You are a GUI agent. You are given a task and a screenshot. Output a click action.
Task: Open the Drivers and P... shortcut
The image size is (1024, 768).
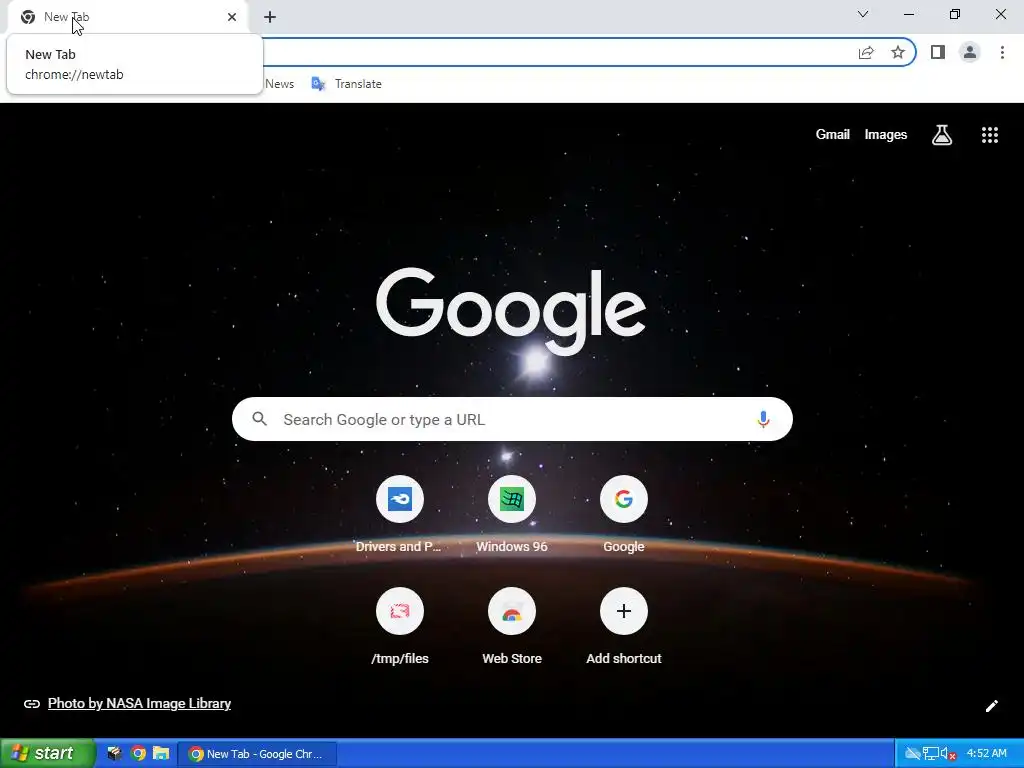point(400,515)
